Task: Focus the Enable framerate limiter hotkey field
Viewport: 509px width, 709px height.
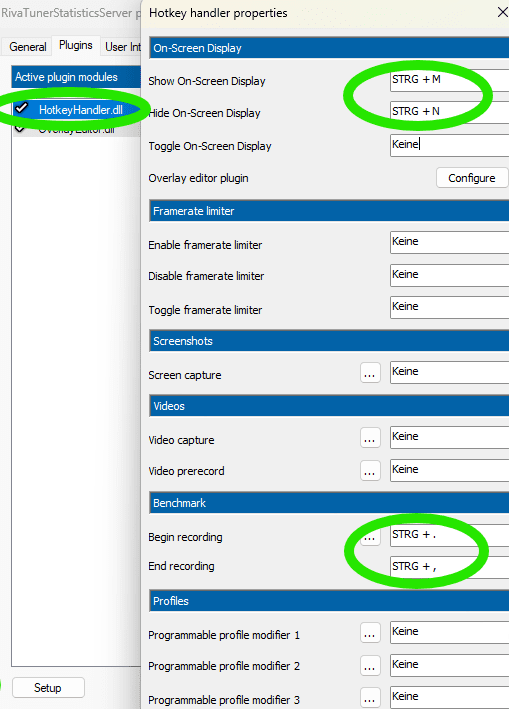Action: click(449, 242)
